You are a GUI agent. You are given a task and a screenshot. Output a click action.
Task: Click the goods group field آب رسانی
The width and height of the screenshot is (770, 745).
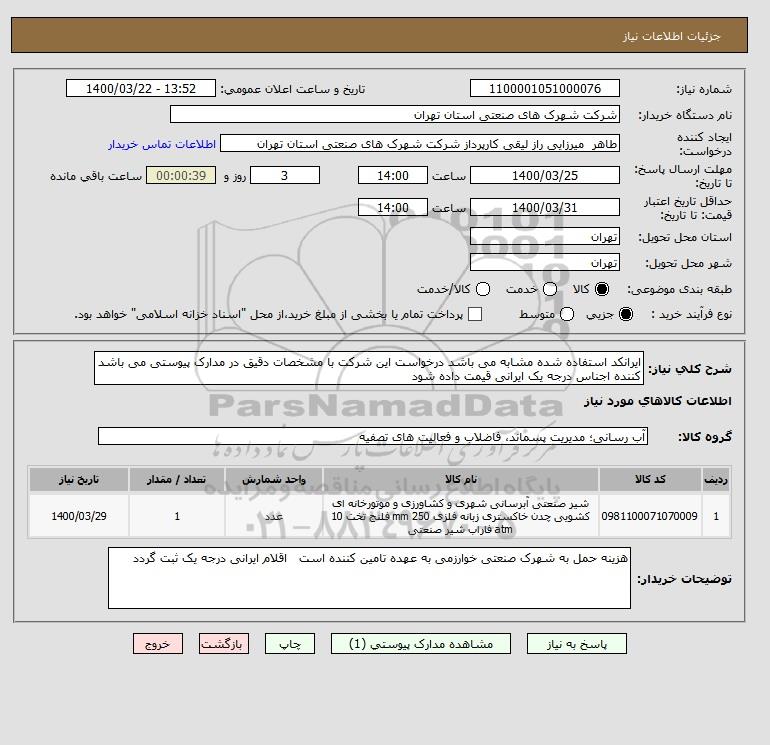(373, 436)
